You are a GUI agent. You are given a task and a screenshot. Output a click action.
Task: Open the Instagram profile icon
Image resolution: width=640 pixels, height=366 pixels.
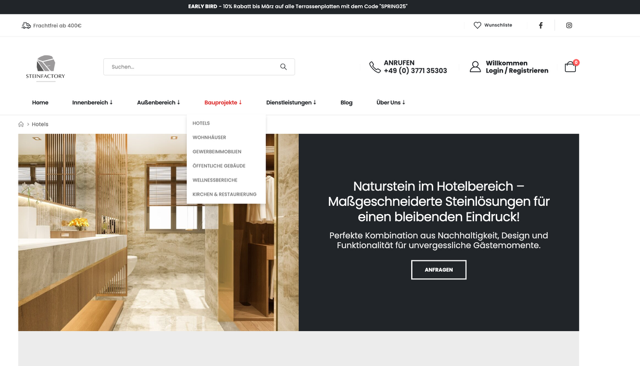coord(569,25)
